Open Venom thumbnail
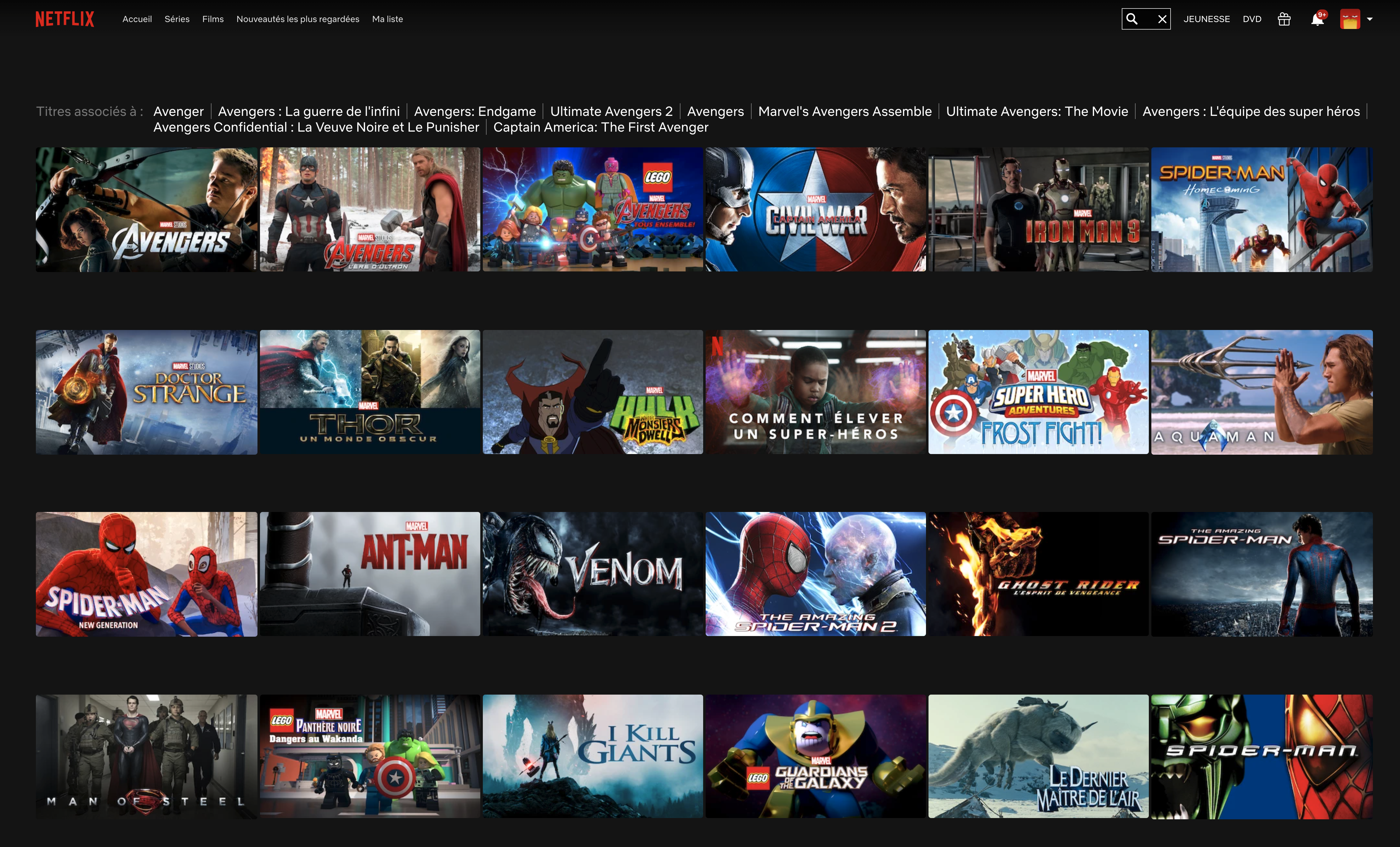 (593, 574)
